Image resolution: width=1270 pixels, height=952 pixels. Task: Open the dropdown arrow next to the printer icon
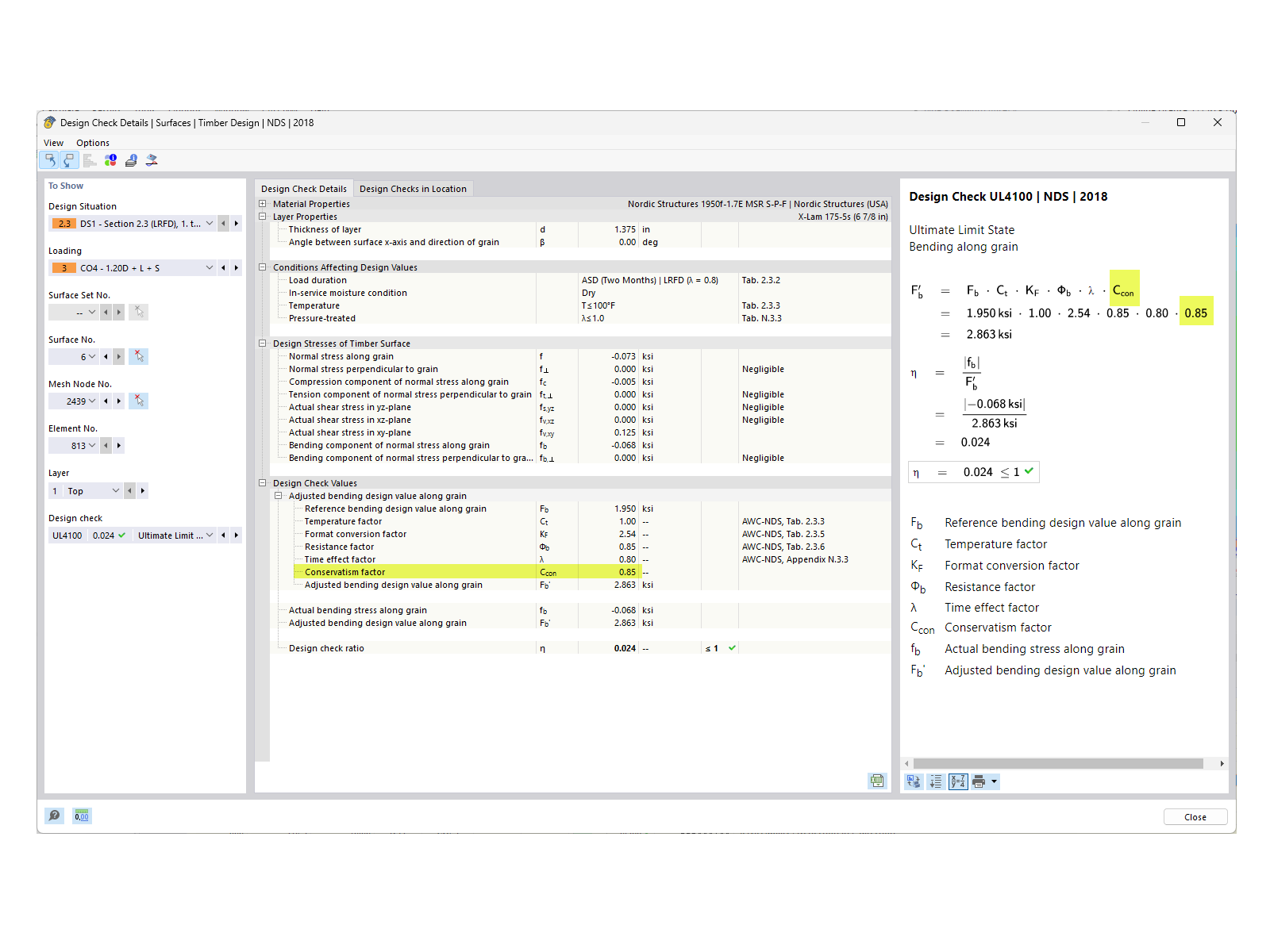[x=994, y=781]
